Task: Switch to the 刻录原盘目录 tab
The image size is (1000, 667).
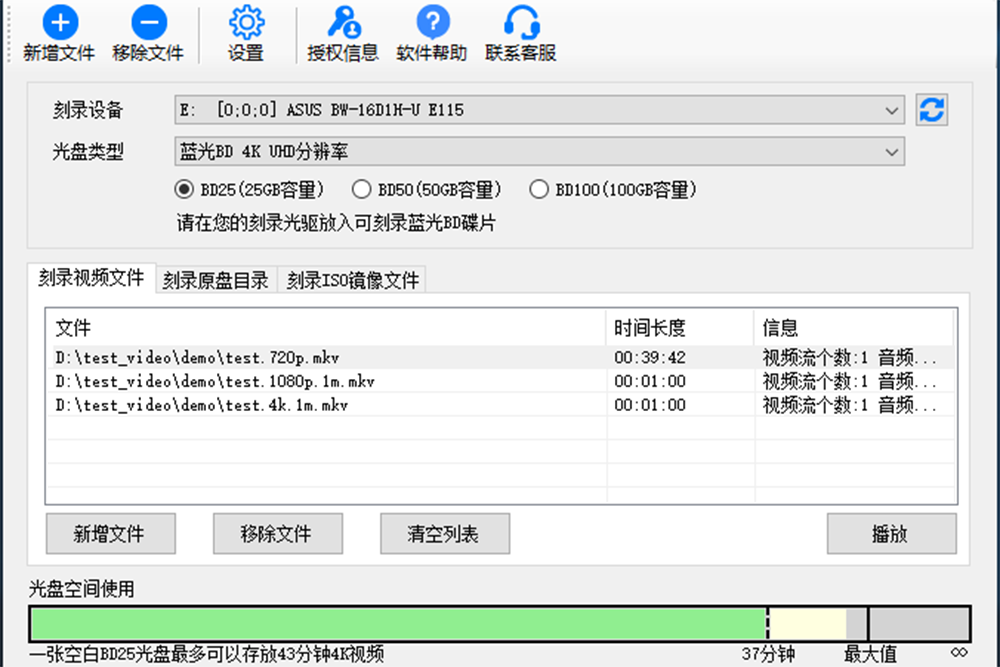Action: click(x=216, y=281)
